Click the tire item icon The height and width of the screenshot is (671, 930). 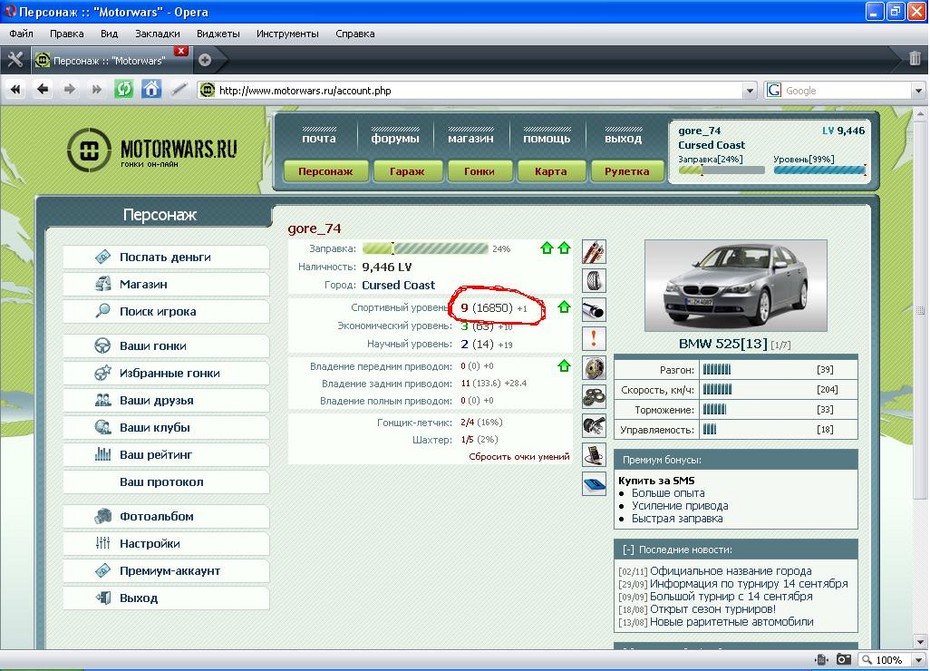point(594,281)
